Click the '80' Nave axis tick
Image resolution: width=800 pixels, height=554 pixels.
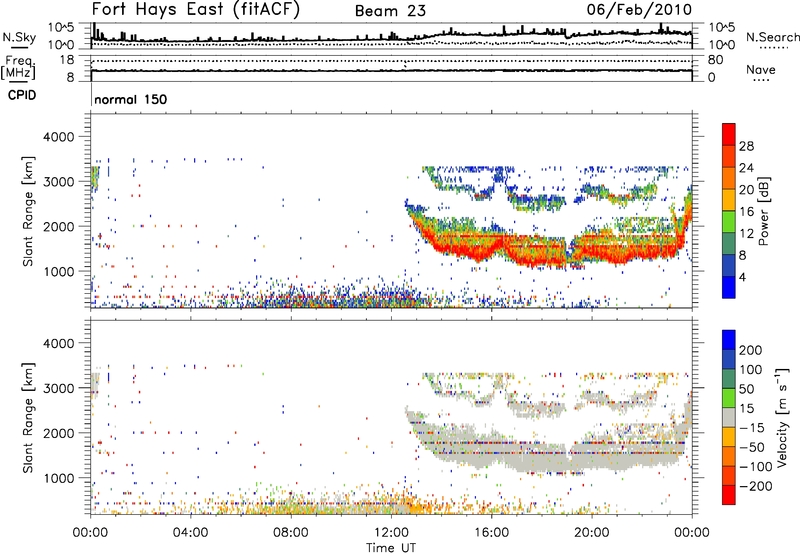[715, 60]
